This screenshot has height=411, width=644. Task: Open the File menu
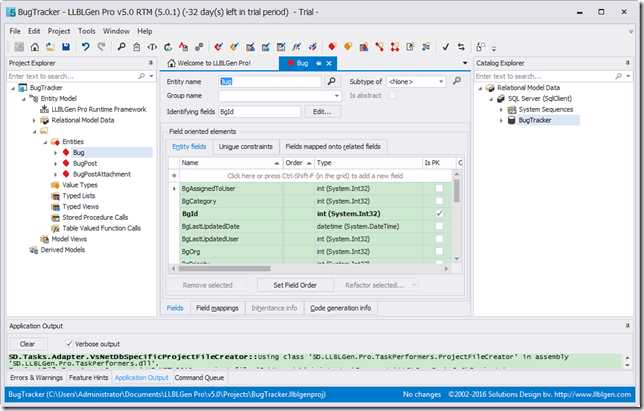[x=15, y=31]
